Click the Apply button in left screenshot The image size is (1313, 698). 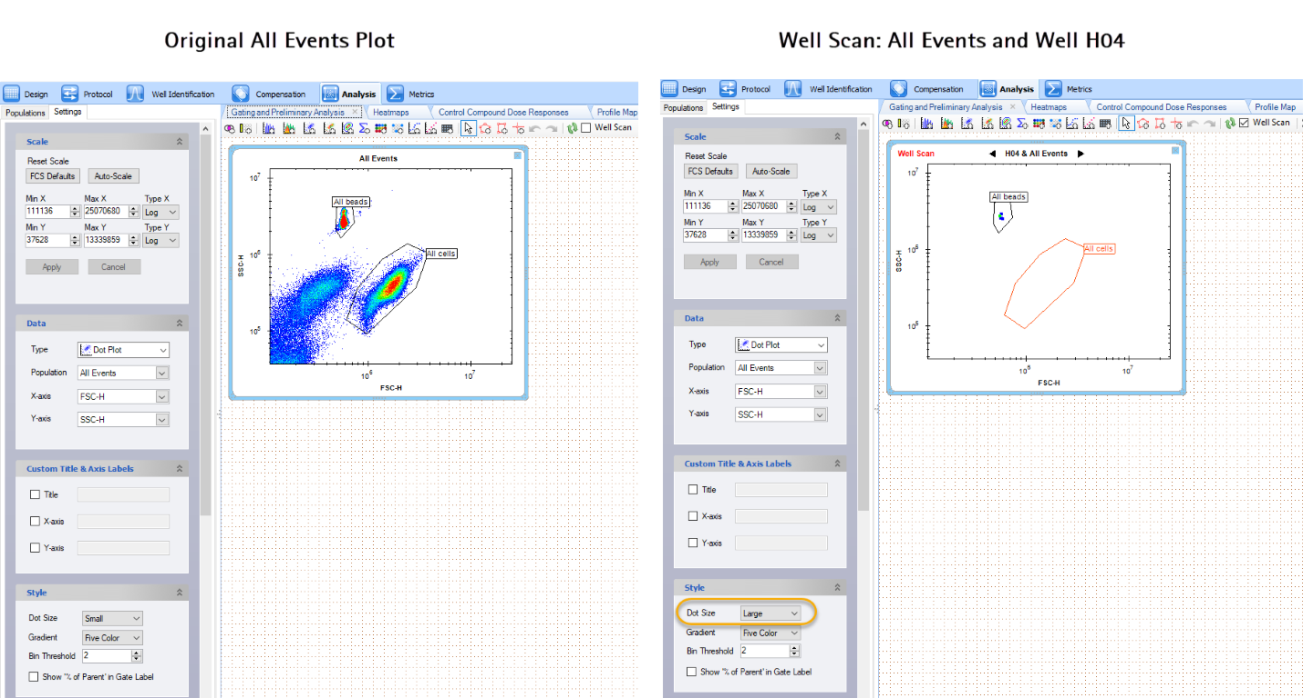[x=52, y=267]
